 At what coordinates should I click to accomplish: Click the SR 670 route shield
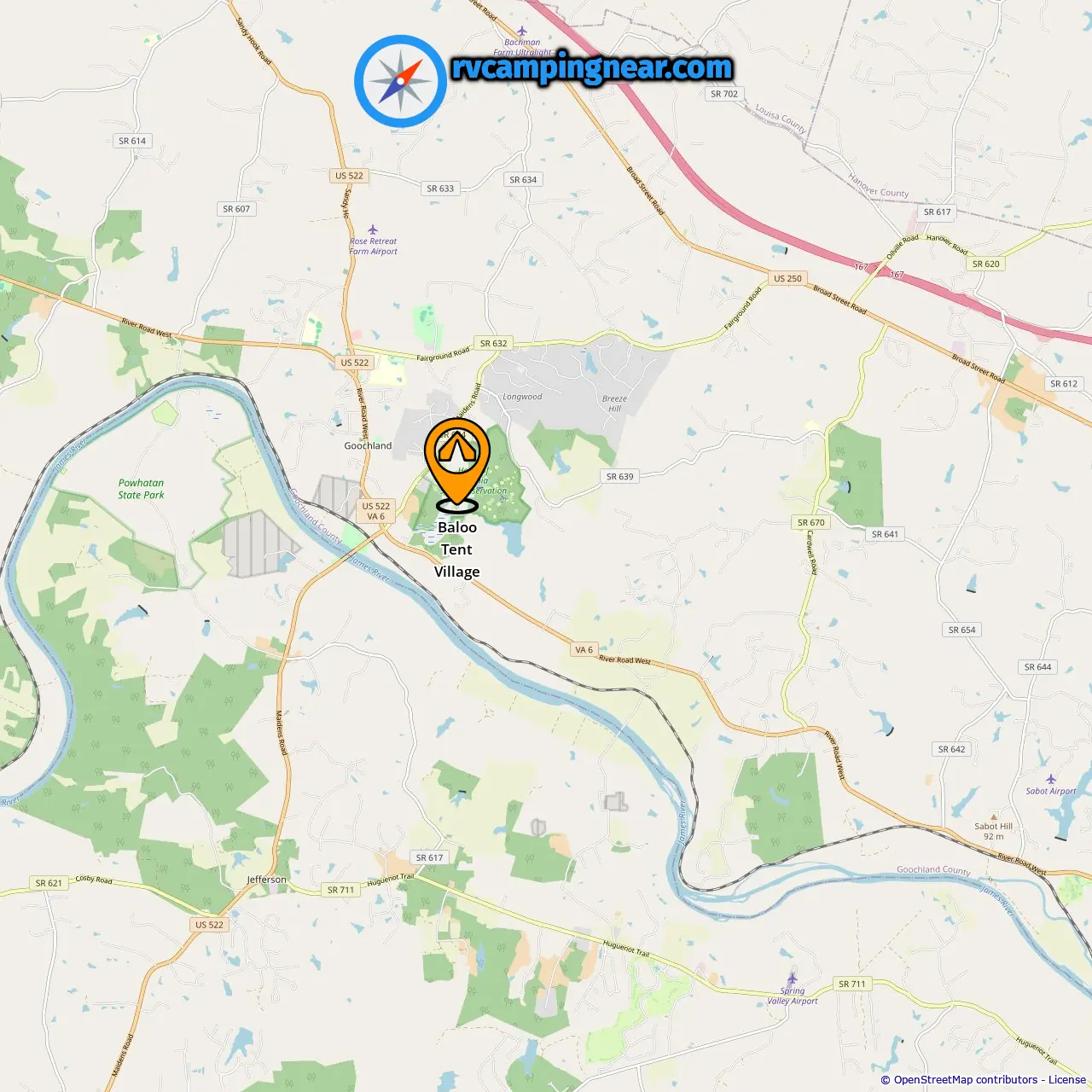click(811, 522)
